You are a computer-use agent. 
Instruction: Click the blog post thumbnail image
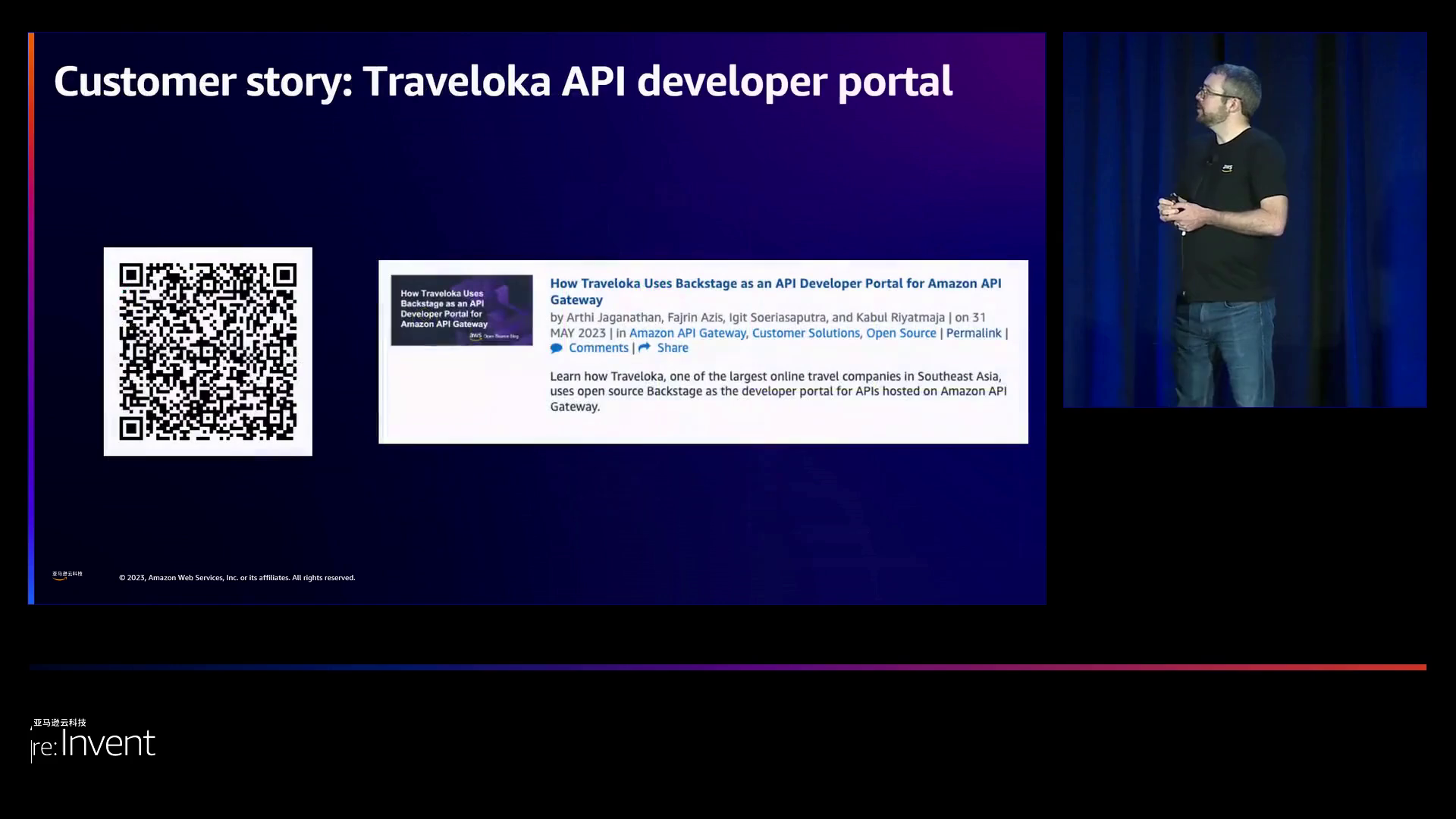click(461, 309)
